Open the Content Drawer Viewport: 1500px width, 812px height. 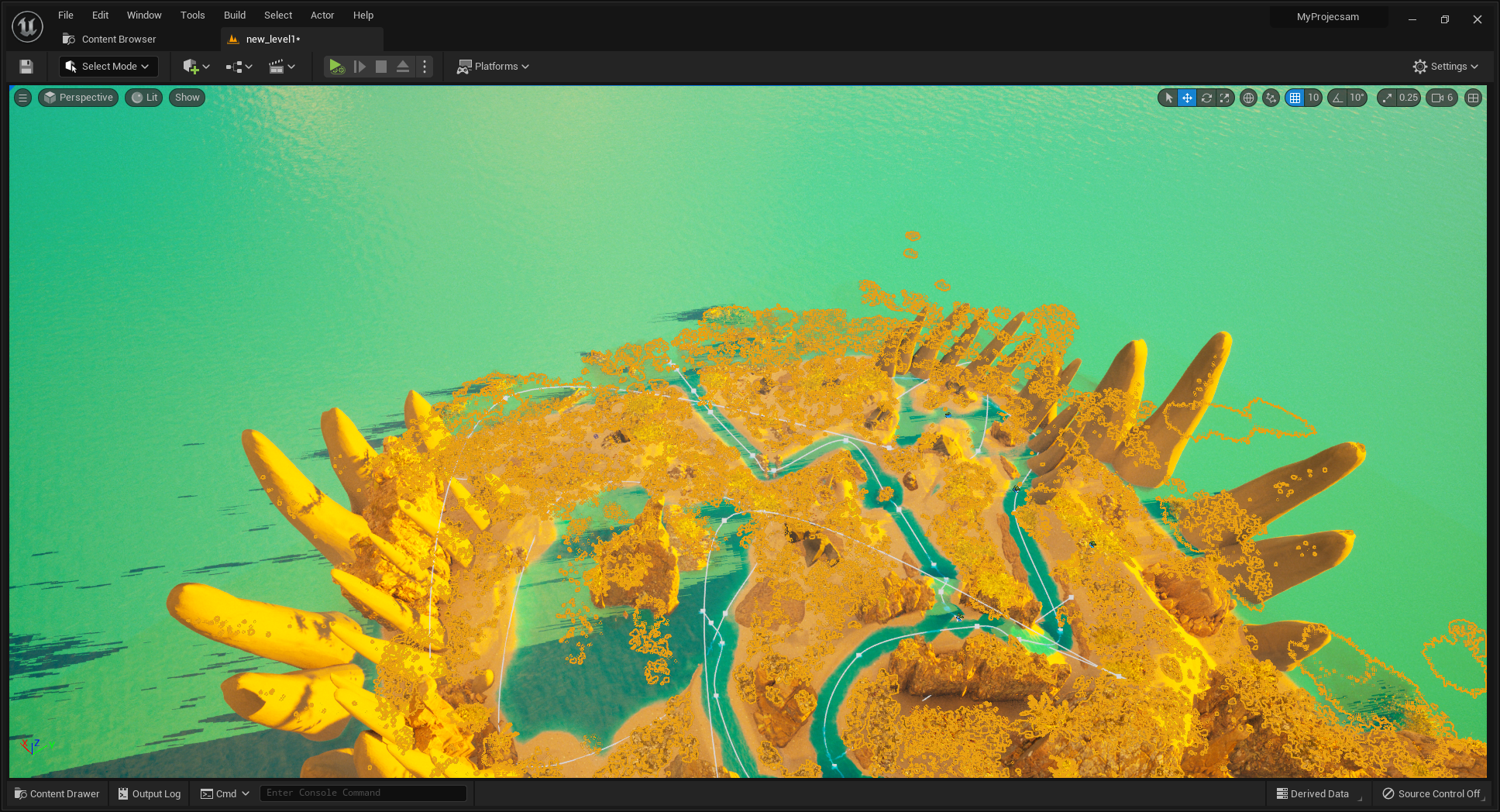[57, 793]
